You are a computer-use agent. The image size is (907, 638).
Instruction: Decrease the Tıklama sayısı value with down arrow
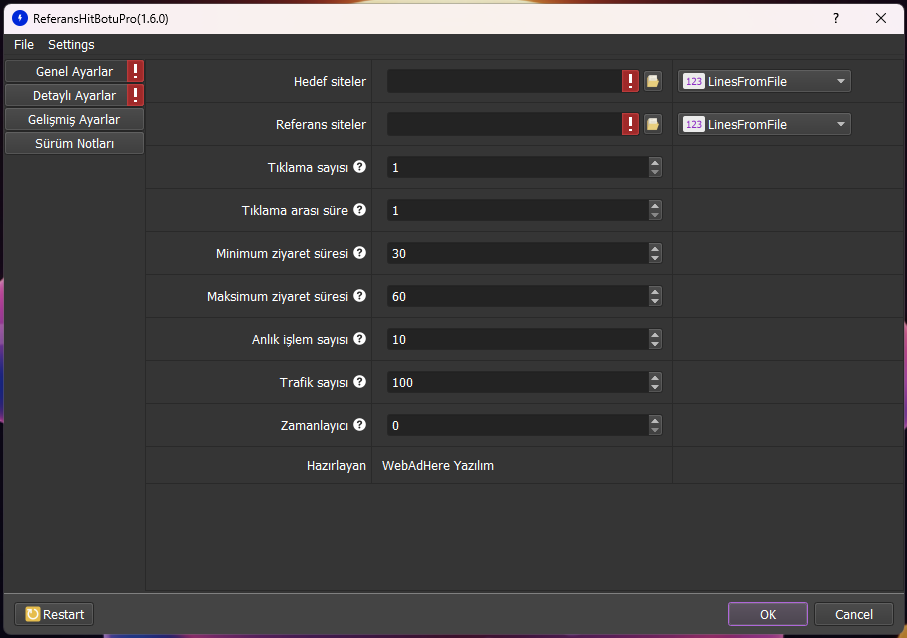tap(655, 172)
